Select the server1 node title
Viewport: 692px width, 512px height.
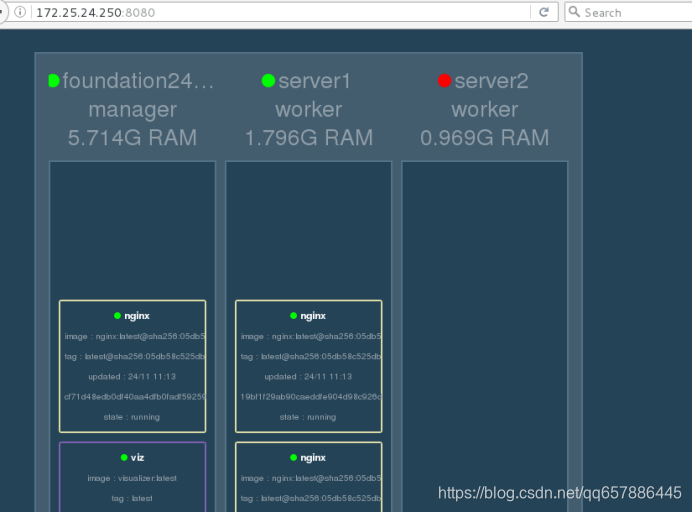(314, 81)
